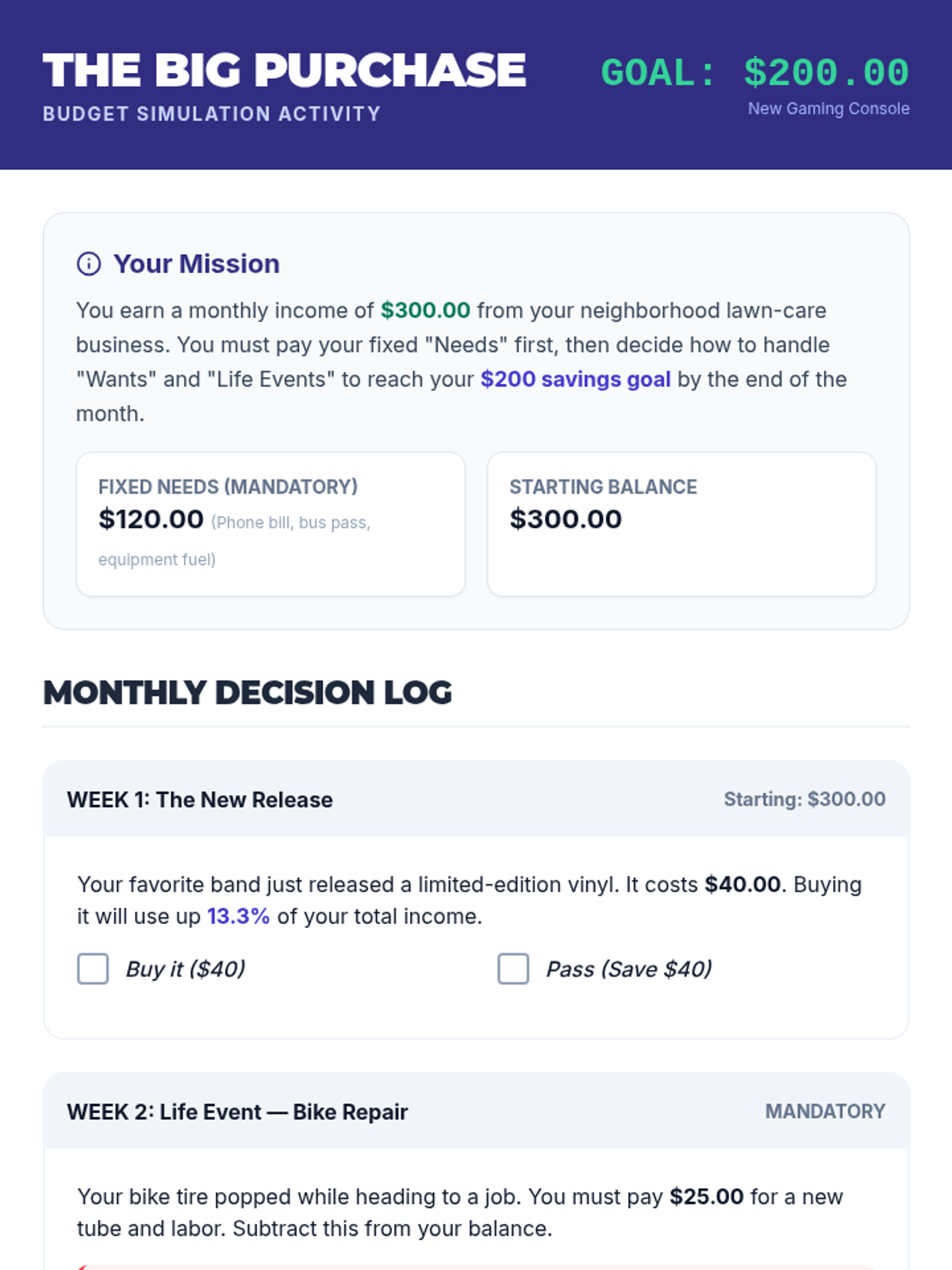952x1270 pixels.
Task: Select the Starting Balance card
Action: point(681,524)
